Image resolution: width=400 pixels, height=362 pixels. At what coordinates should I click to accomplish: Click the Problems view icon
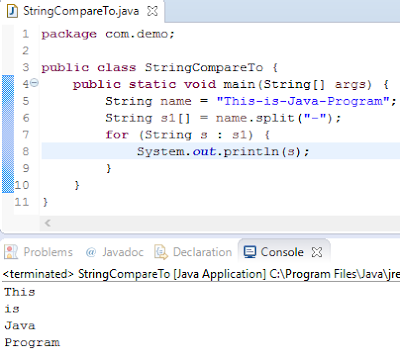click(x=11, y=252)
